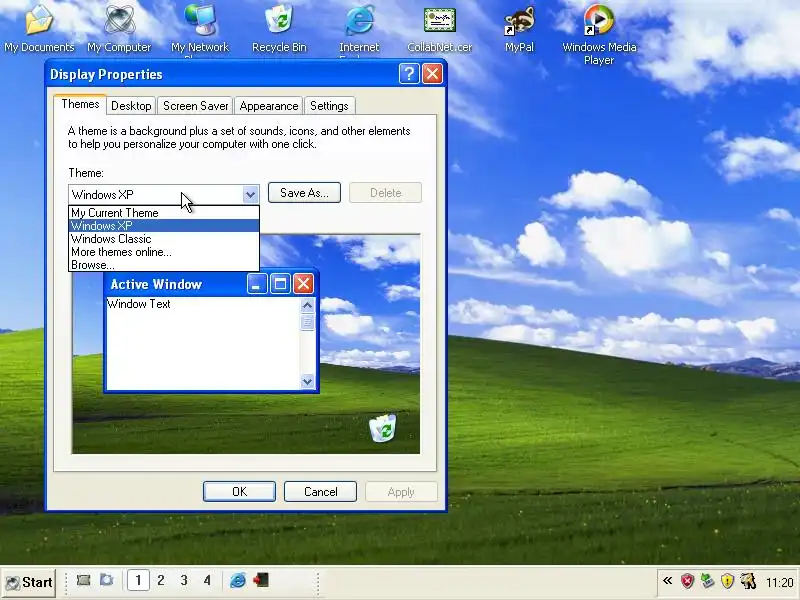Confirm with the OK button
Viewport: 800px width, 600px height.
point(239,491)
